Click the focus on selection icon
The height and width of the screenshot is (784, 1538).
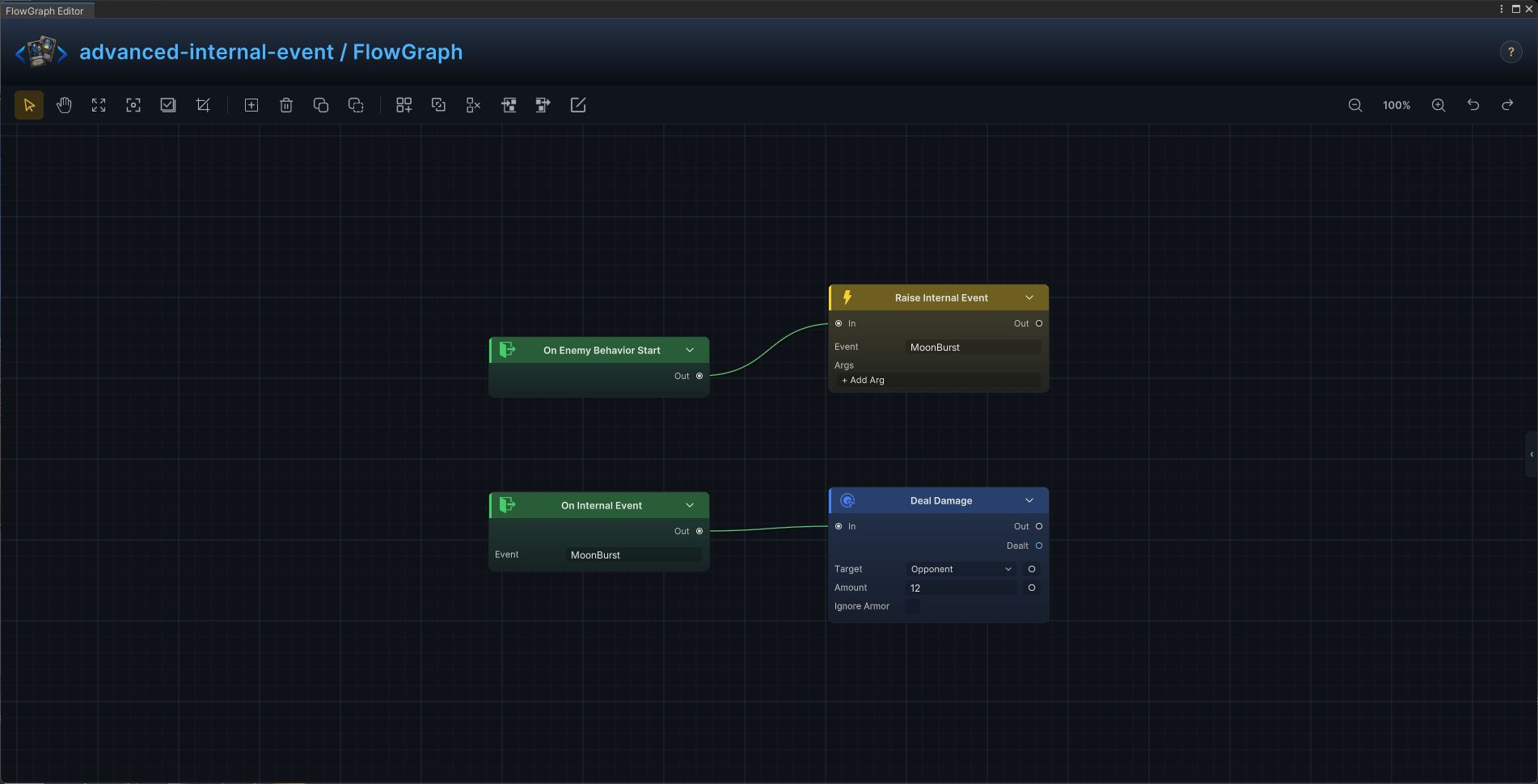click(x=133, y=105)
